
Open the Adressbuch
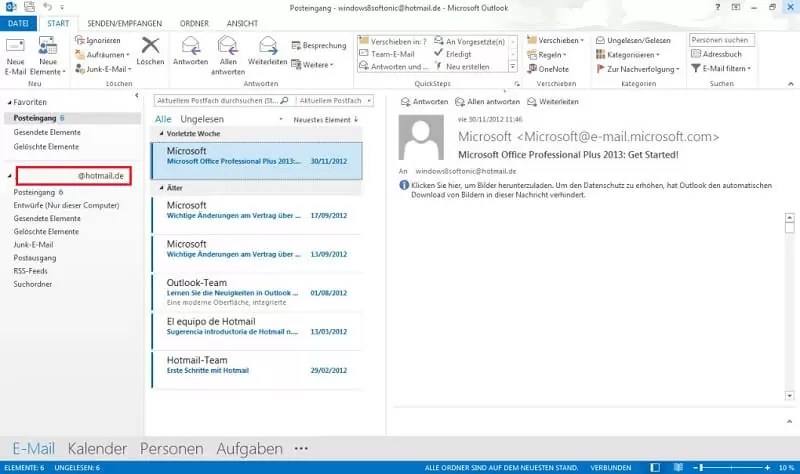pos(716,54)
